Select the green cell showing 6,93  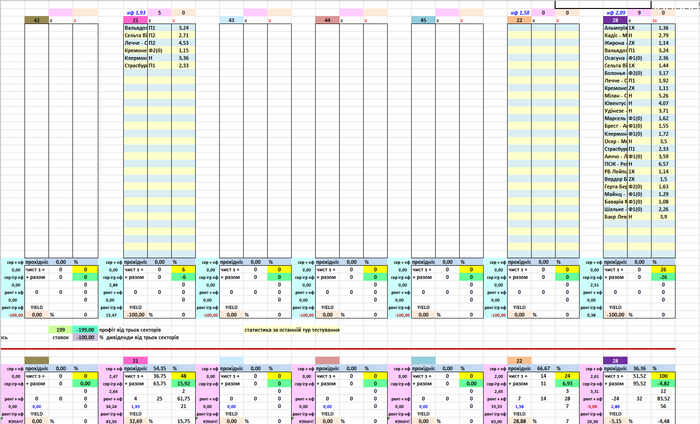[x=567, y=384]
